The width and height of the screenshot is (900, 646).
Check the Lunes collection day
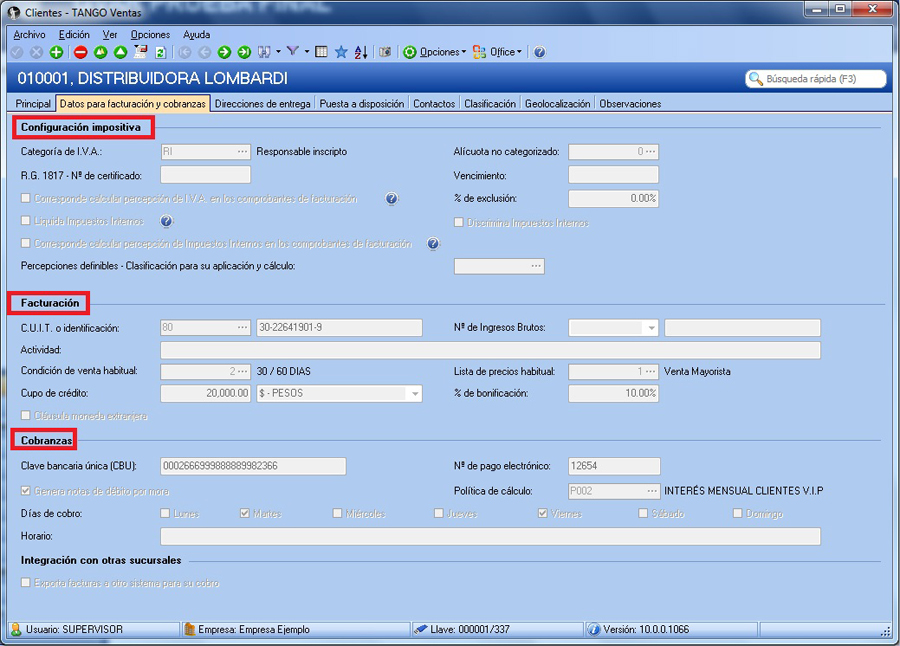click(165, 513)
